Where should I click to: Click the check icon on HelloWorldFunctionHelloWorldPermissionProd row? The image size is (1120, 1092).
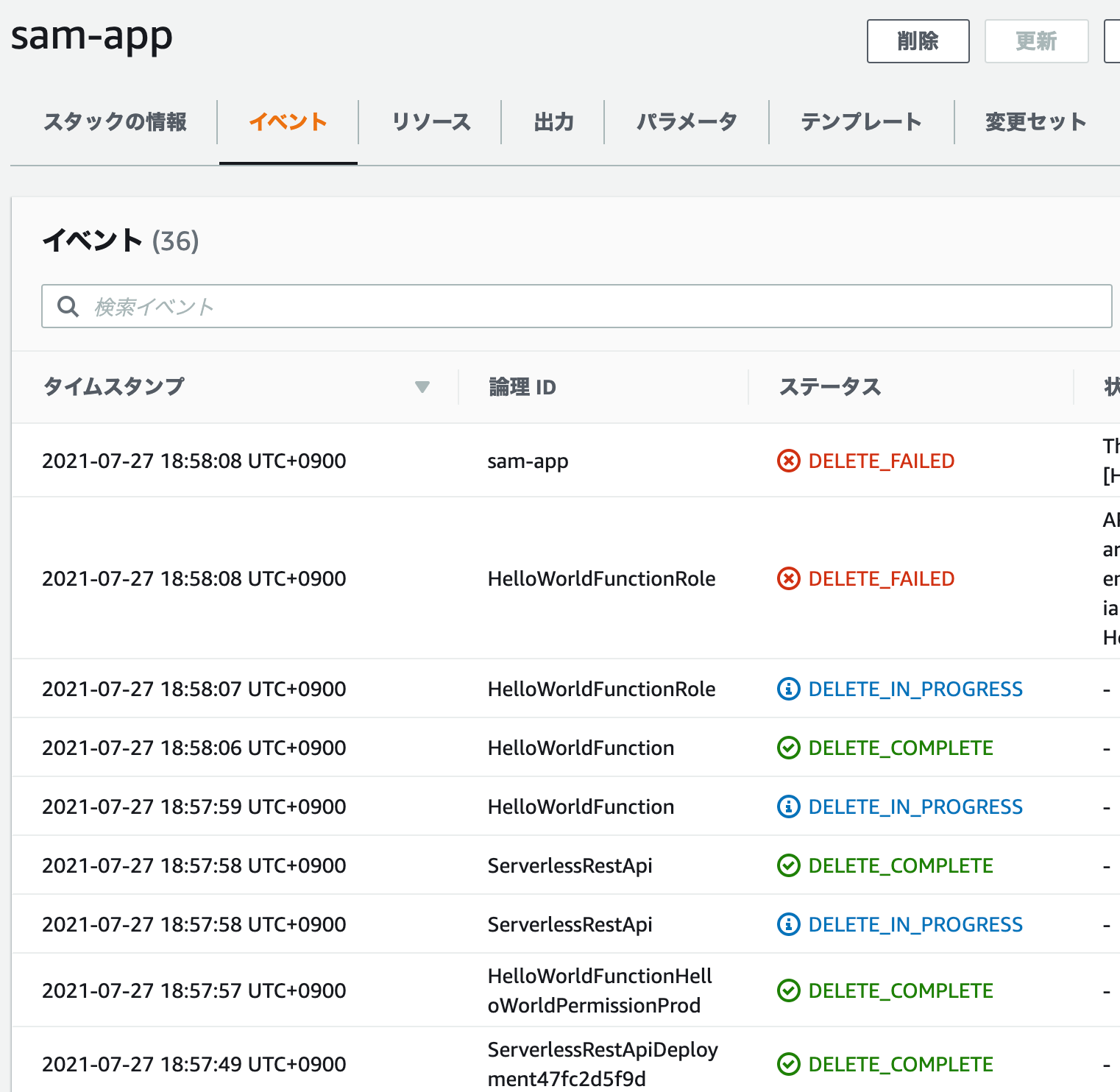click(x=787, y=990)
